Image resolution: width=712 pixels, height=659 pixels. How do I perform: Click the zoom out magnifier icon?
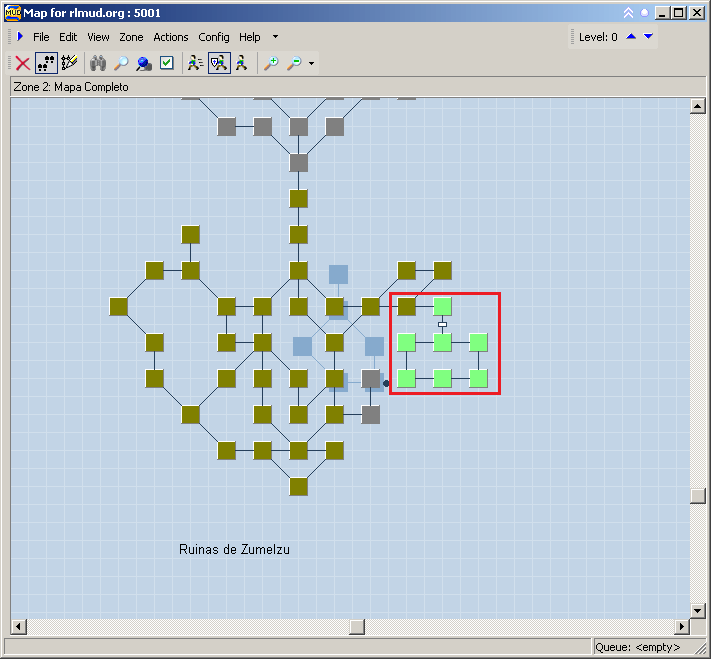(x=294, y=63)
